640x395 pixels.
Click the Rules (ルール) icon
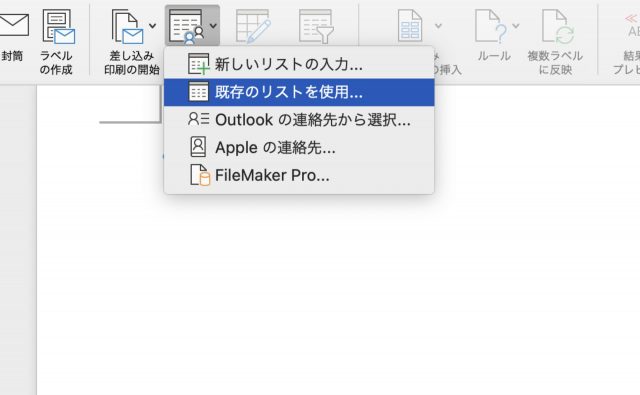492,26
